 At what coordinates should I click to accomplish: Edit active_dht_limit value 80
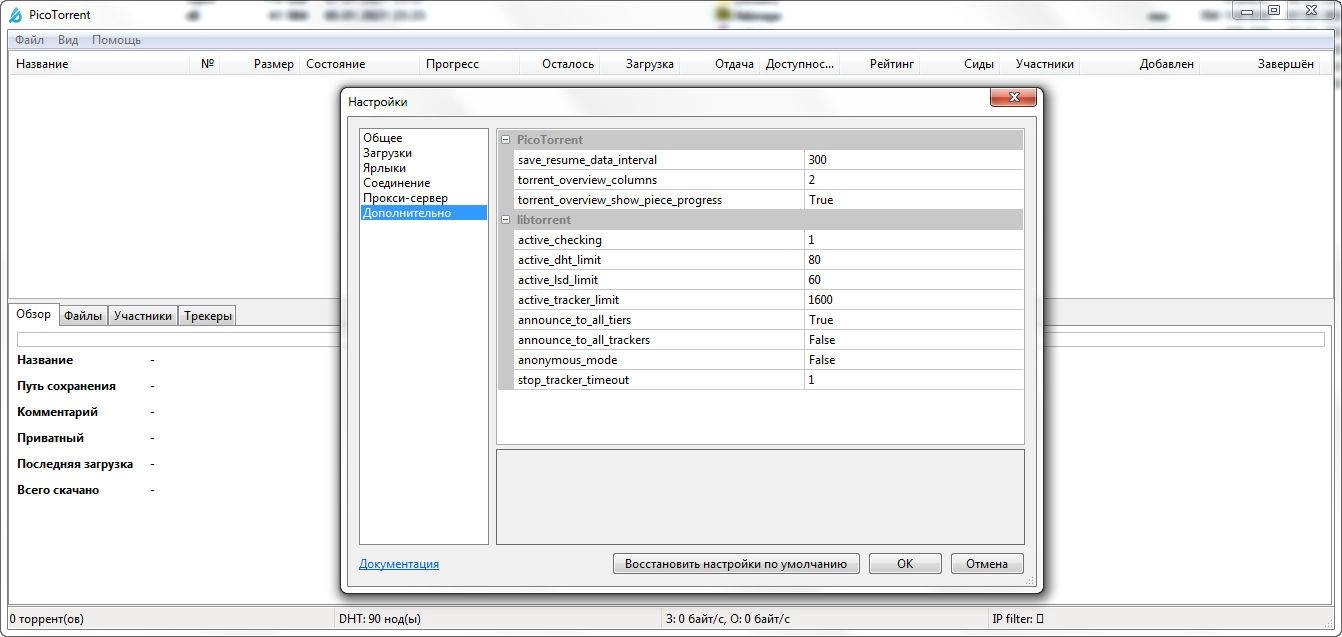coord(914,260)
